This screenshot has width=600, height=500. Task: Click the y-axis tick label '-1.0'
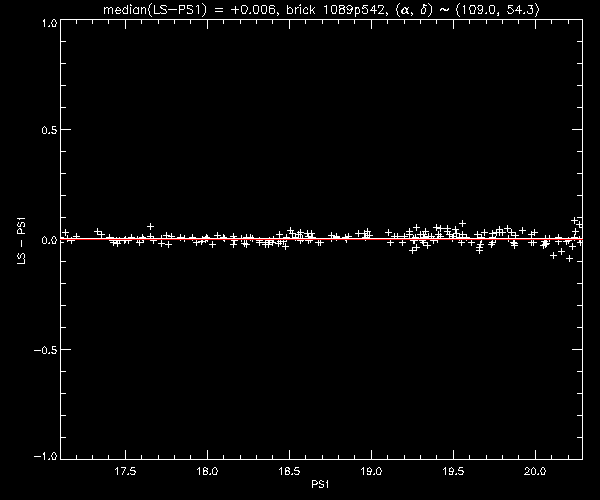[x=46, y=456]
